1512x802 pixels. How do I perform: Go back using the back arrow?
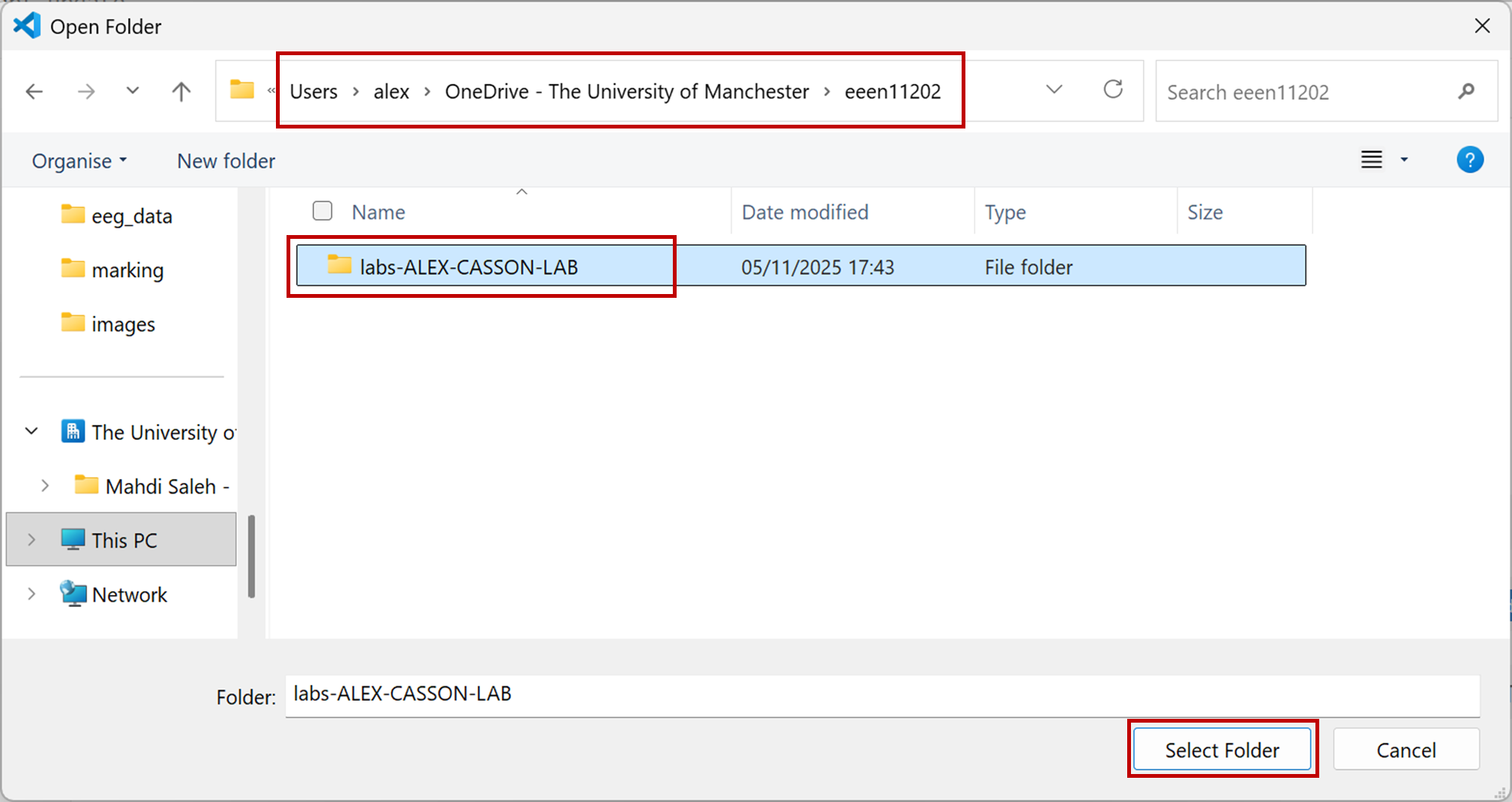(34, 91)
